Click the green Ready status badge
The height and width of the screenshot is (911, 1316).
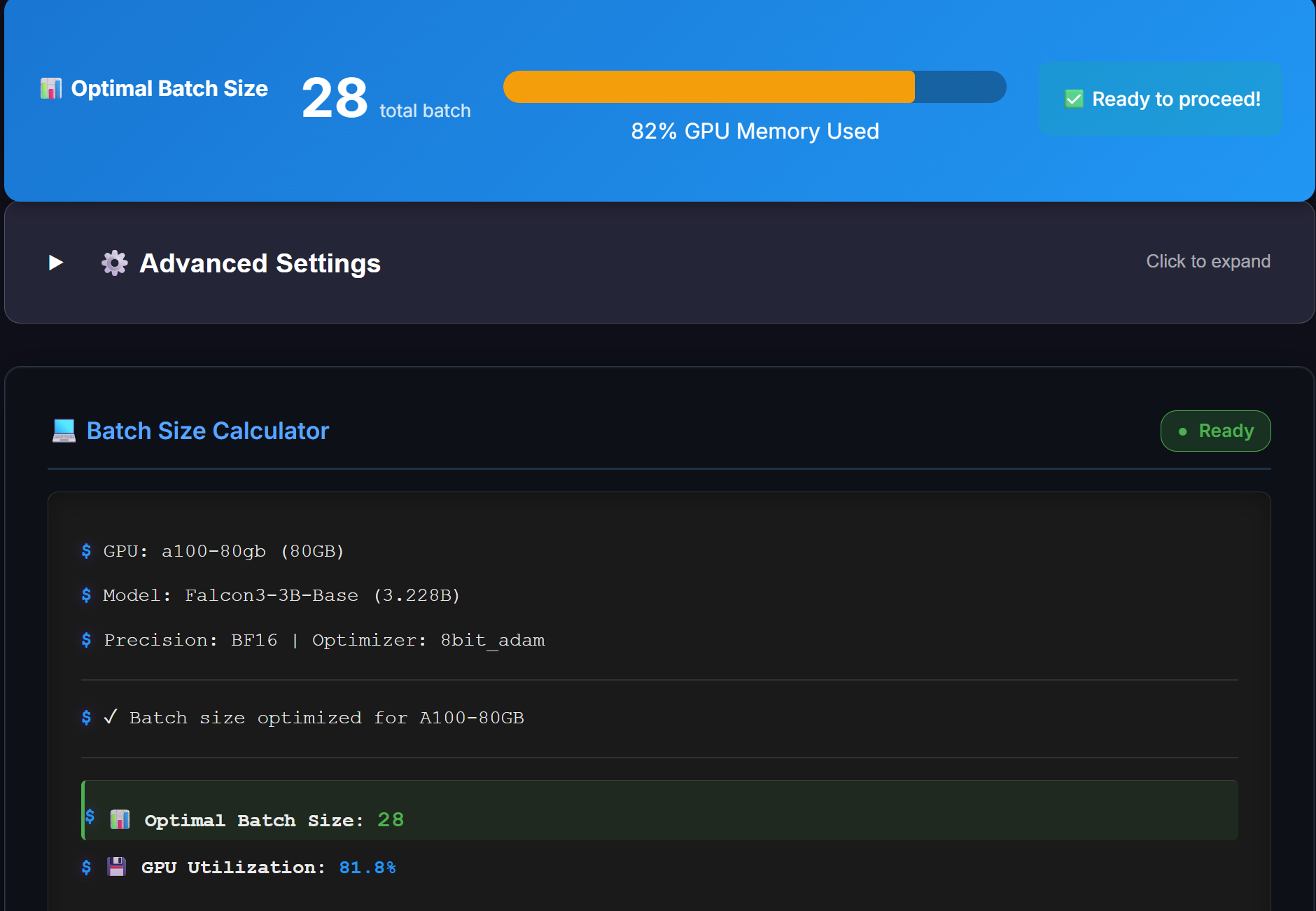click(x=1215, y=431)
